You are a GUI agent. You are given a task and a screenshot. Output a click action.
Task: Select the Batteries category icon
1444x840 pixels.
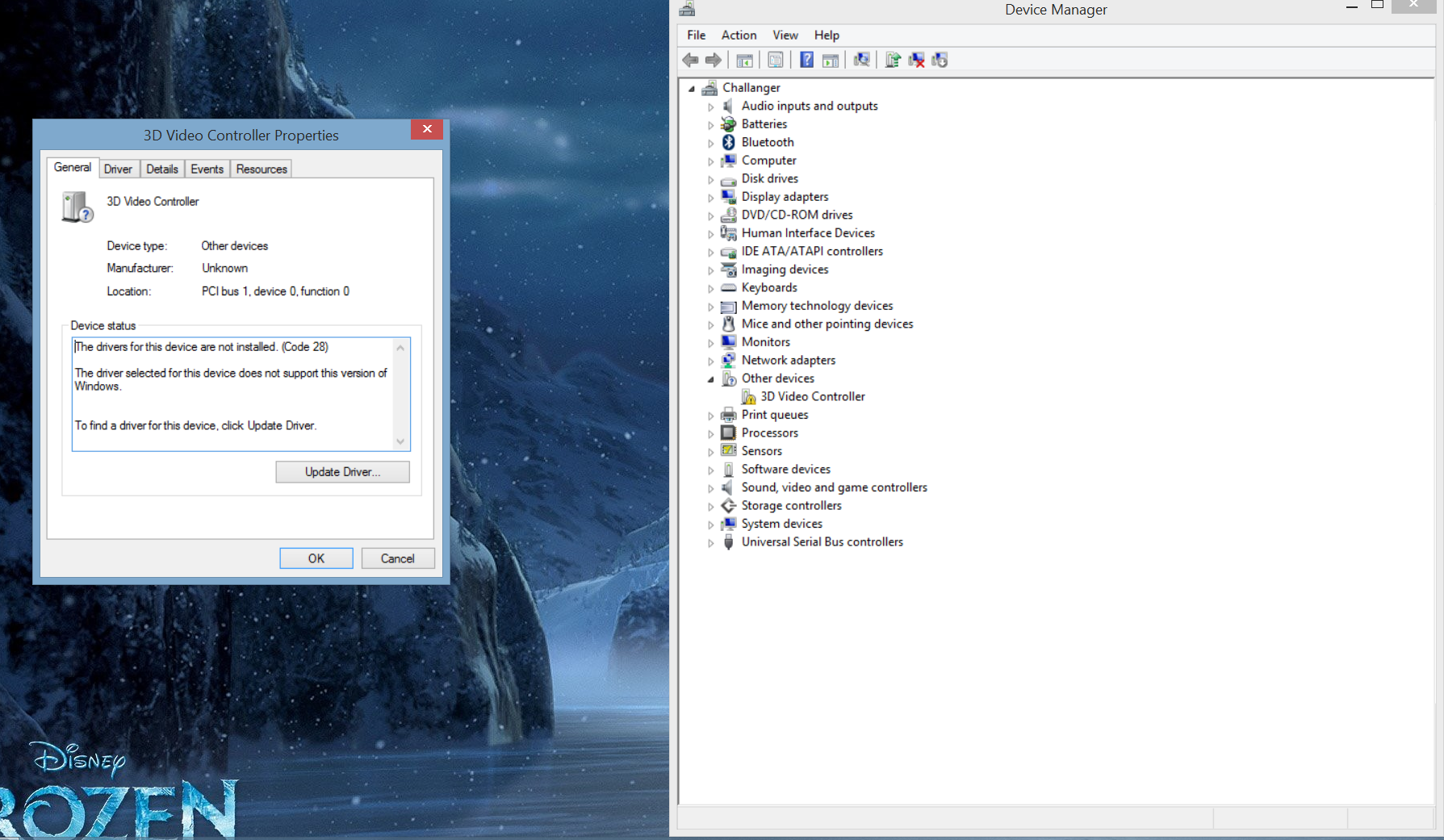tap(729, 124)
